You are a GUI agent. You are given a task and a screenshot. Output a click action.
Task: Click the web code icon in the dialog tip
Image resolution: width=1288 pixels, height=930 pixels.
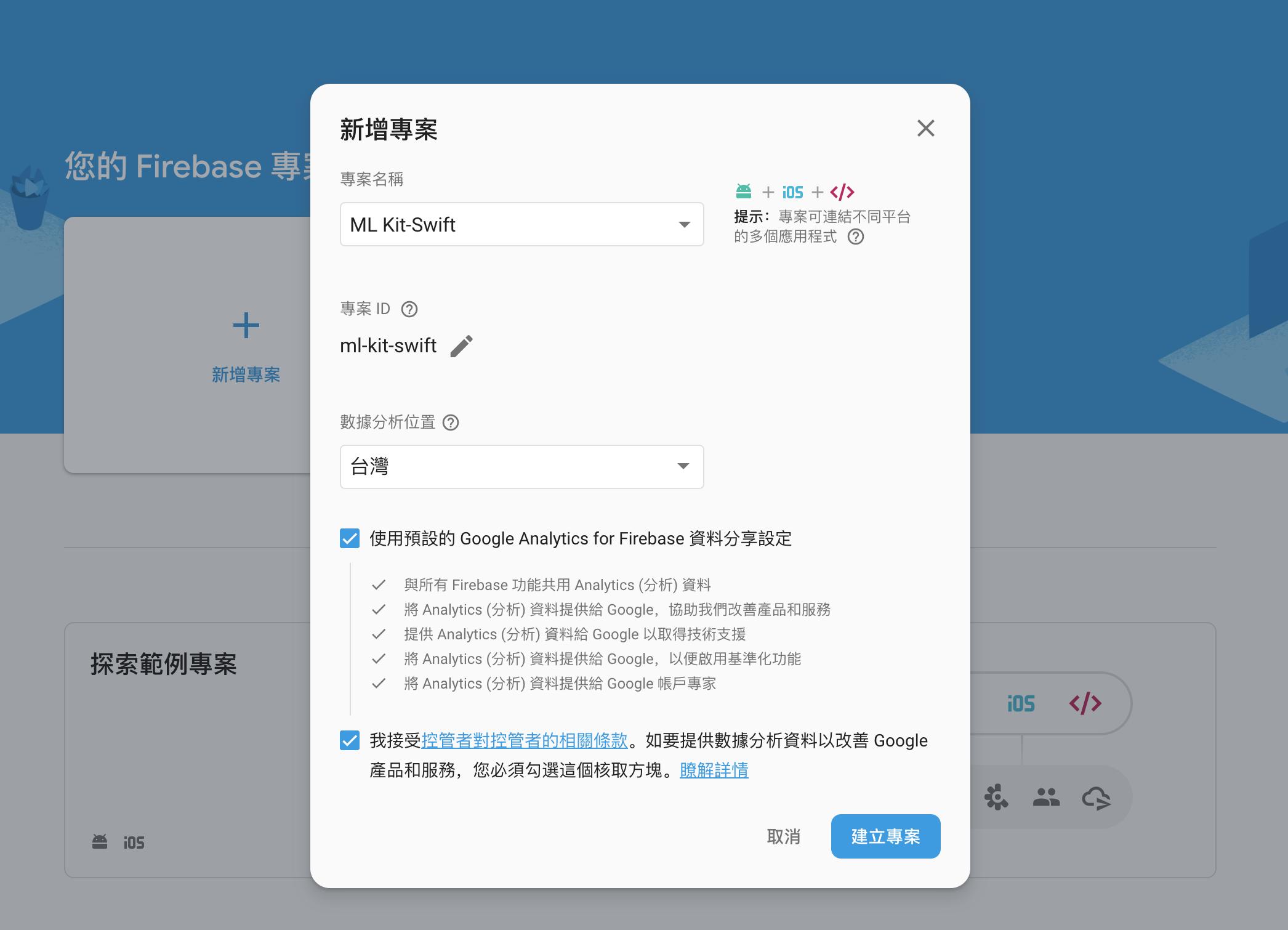tap(842, 192)
